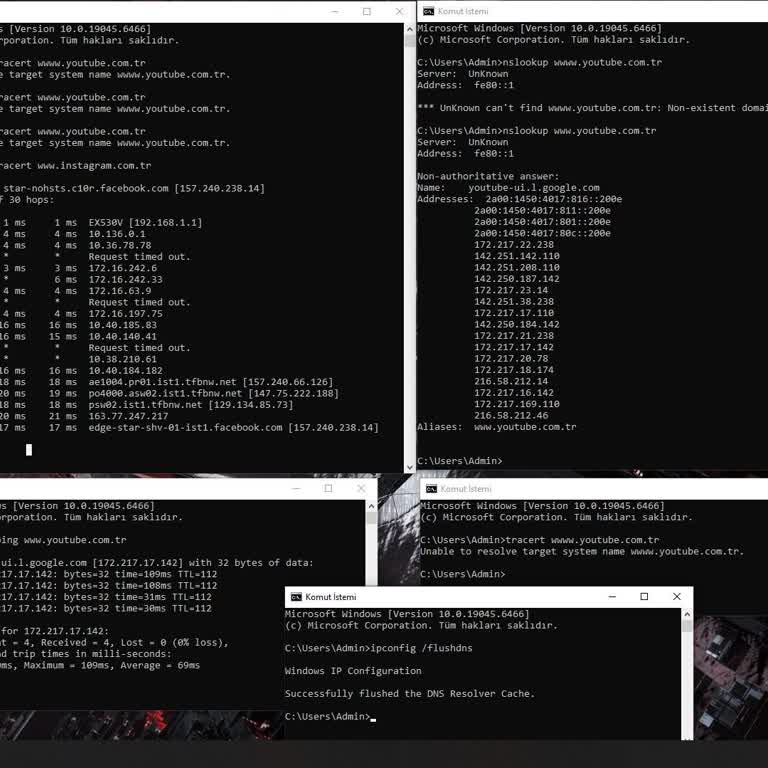Click 'youtube-ui.l.google.com' name in nslookup output
This screenshot has height=768, width=768.
tap(534, 188)
